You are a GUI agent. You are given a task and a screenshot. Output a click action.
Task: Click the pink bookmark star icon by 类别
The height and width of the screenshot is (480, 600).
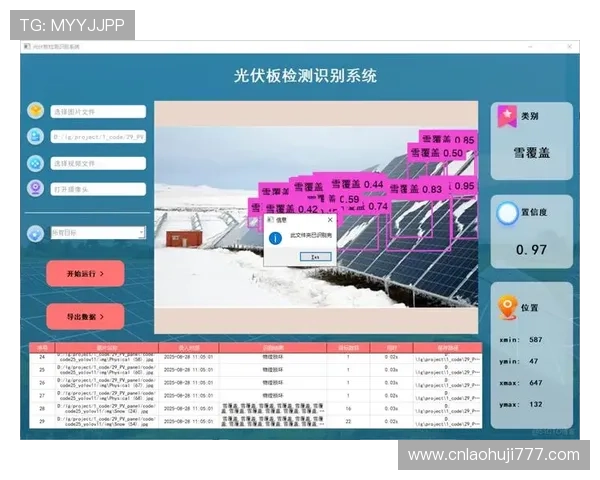(507, 116)
